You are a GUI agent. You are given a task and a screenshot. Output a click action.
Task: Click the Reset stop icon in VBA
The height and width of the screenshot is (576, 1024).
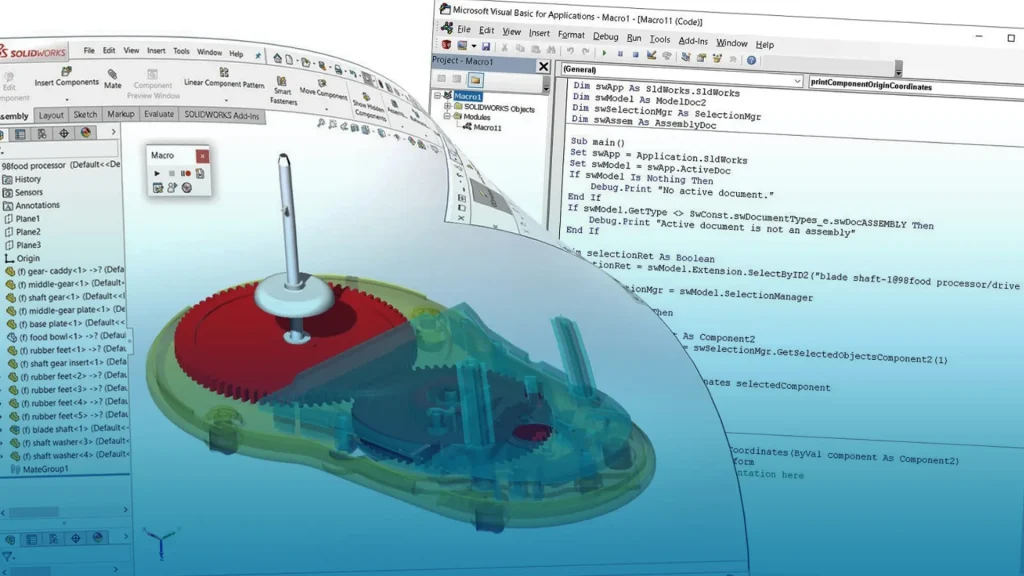[635, 54]
